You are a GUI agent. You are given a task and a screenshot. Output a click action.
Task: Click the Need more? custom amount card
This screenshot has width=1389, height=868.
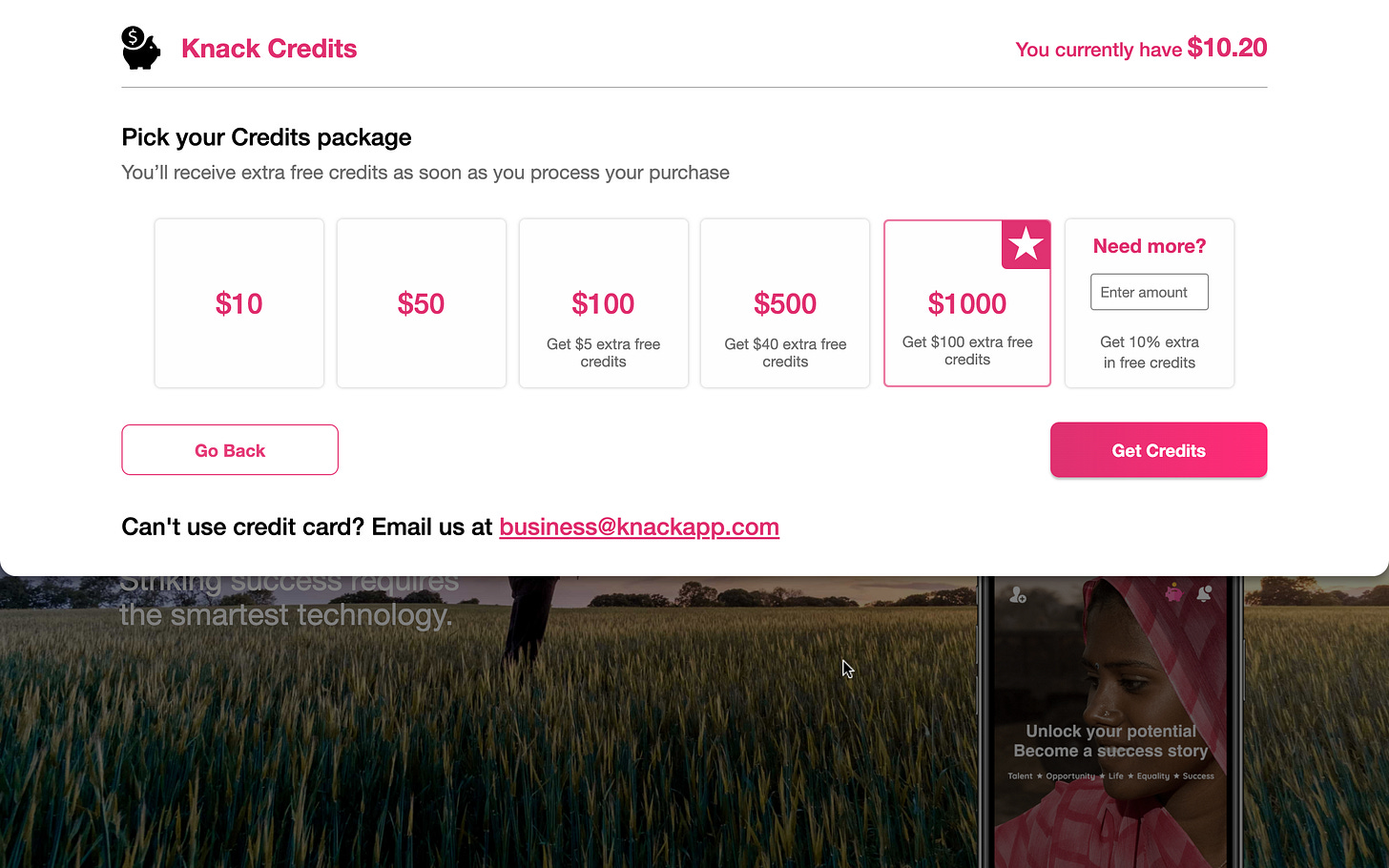[x=1150, y=303]
